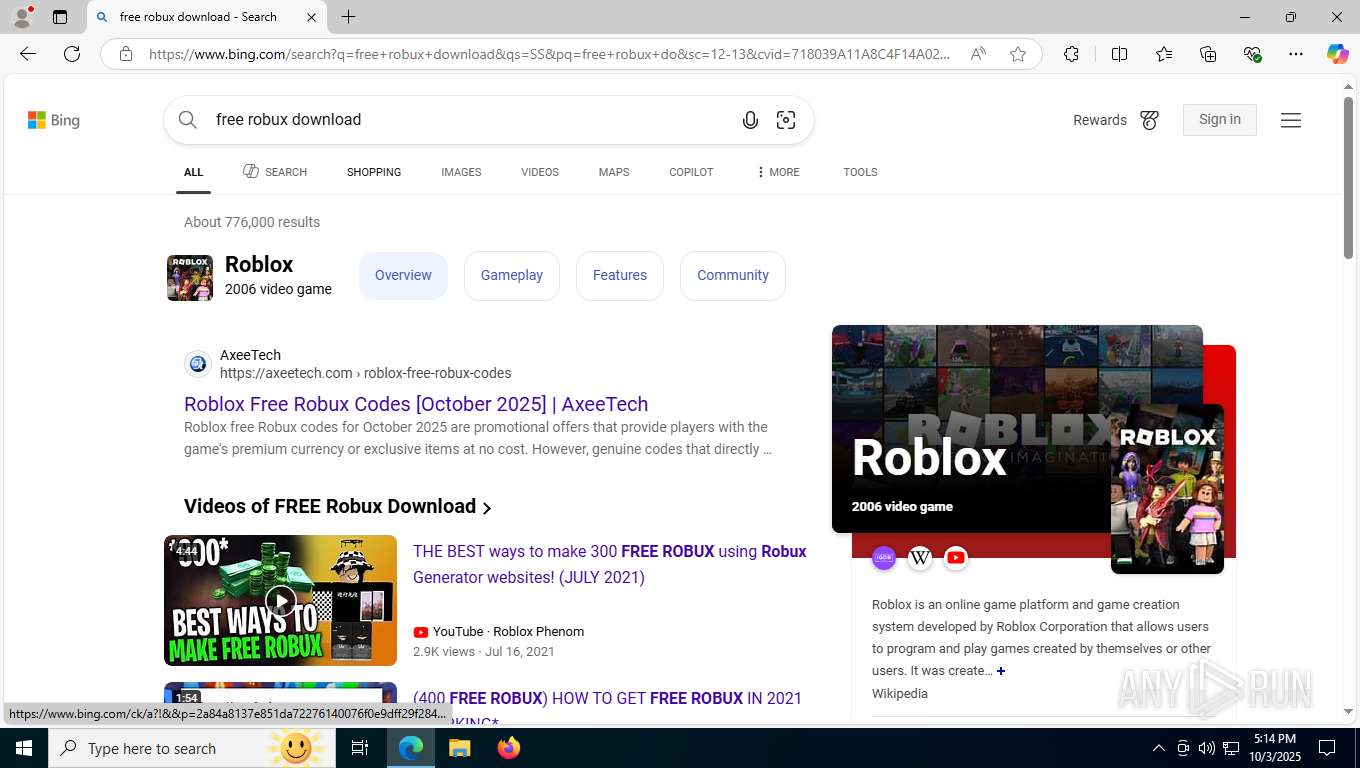Open the Collections icon
This screenshot has height=768, width=1360.
1208,54
